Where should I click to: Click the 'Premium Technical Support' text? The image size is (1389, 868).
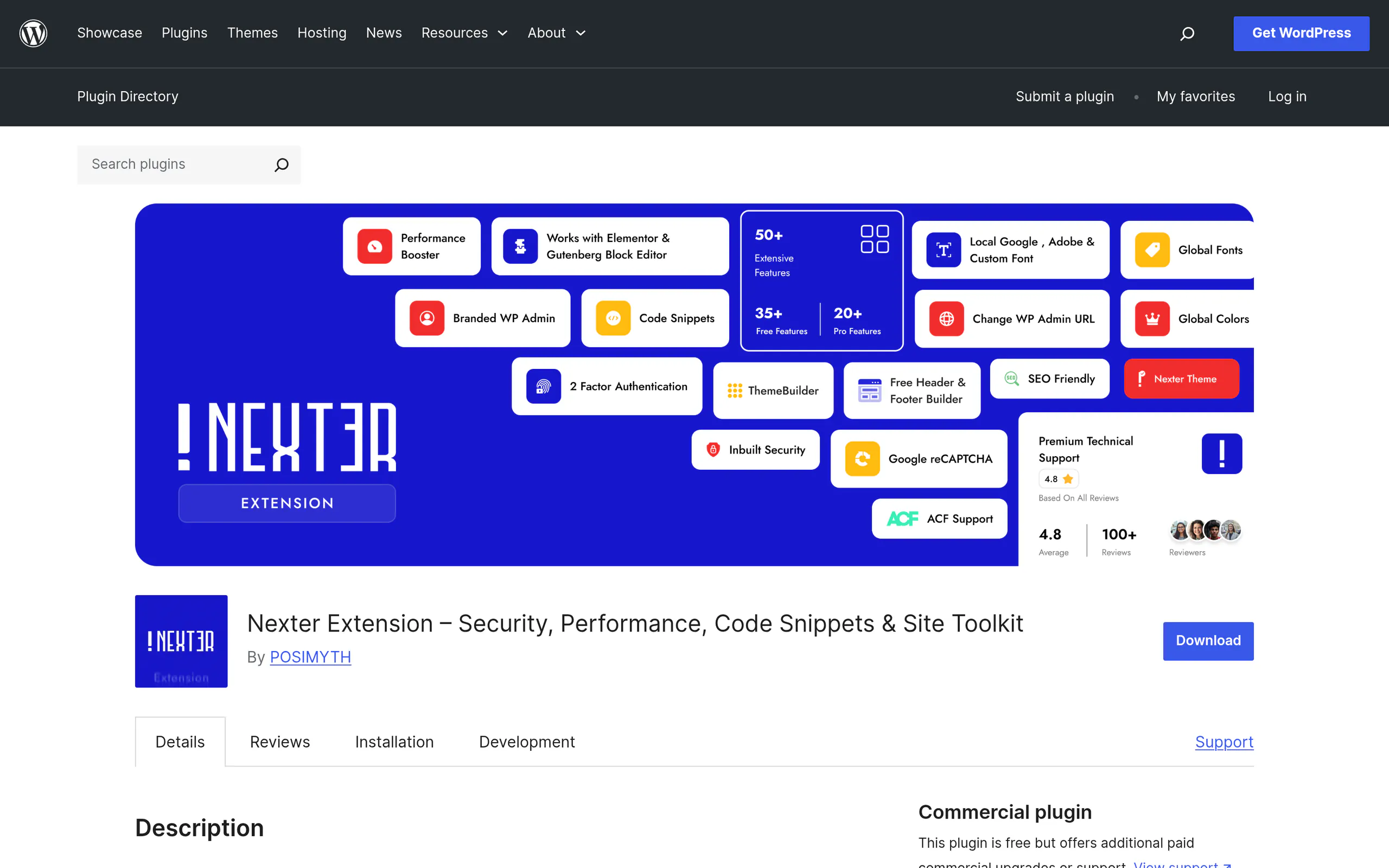tap(1085, 450)
